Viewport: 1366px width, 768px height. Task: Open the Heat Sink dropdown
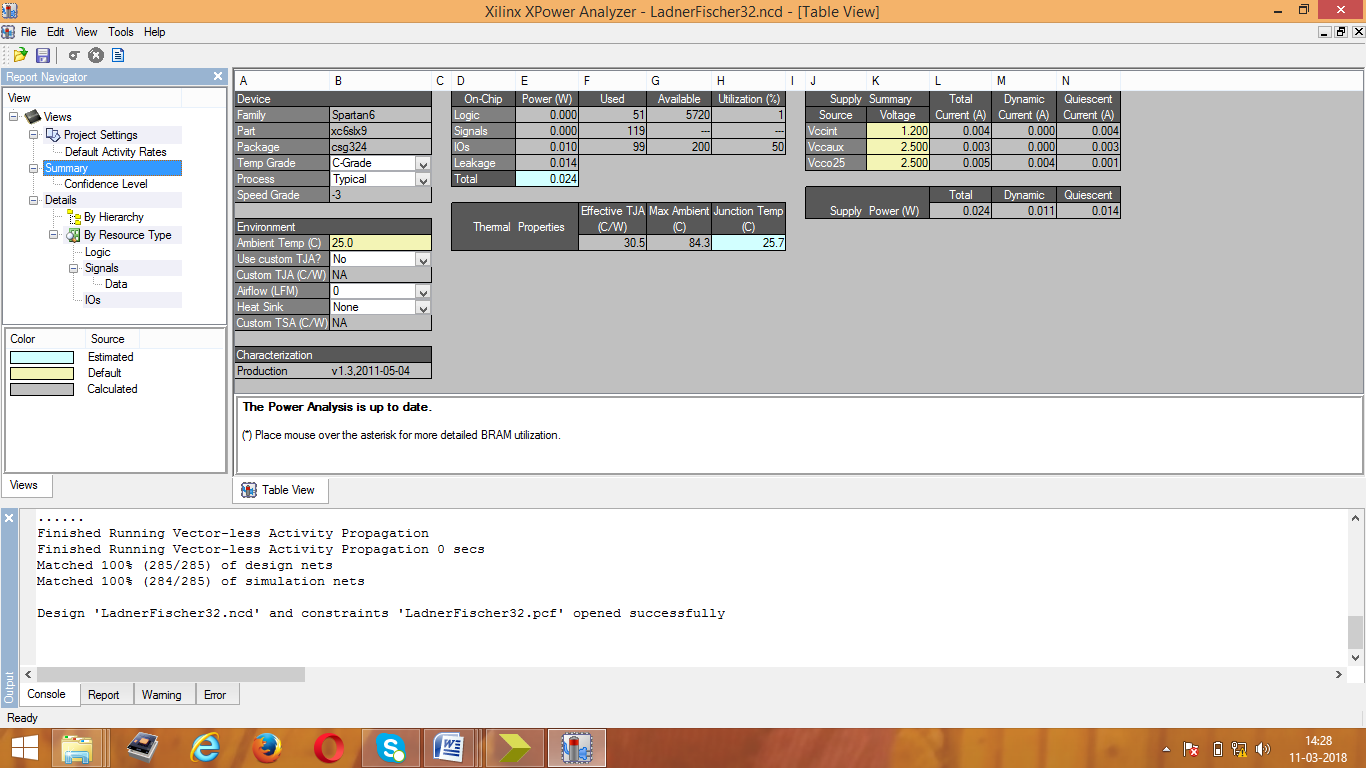click(x=423, y=307)
